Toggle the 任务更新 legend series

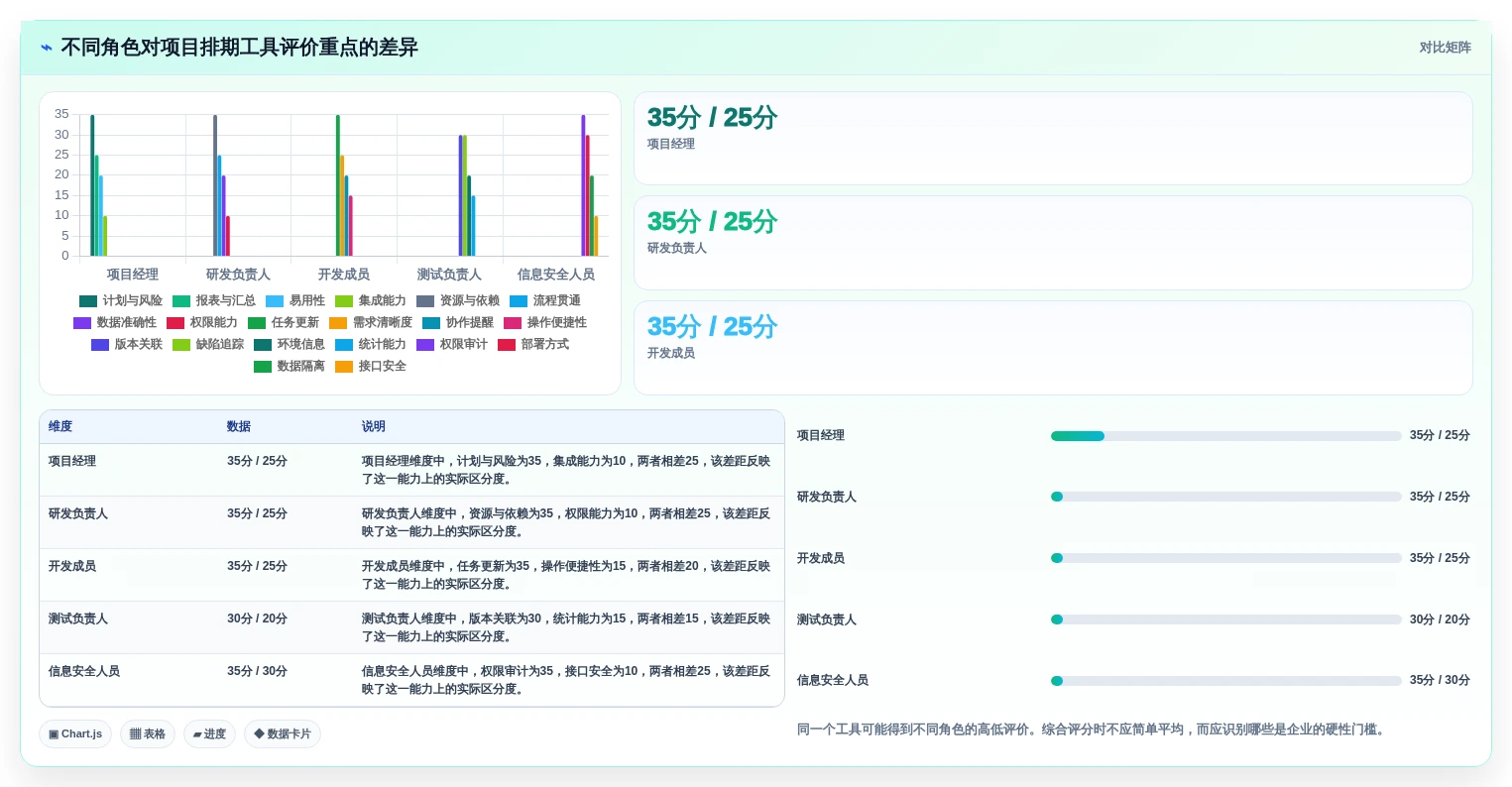coord(284,323)
